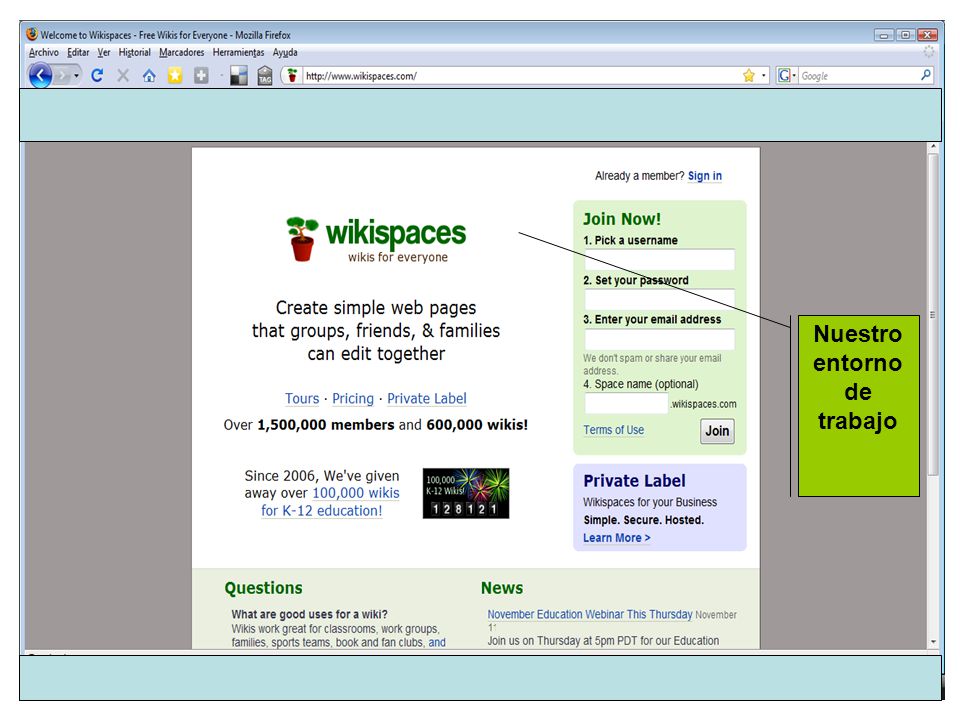Click the 'Join Now!' heading
960x720 pixels.
621,219
